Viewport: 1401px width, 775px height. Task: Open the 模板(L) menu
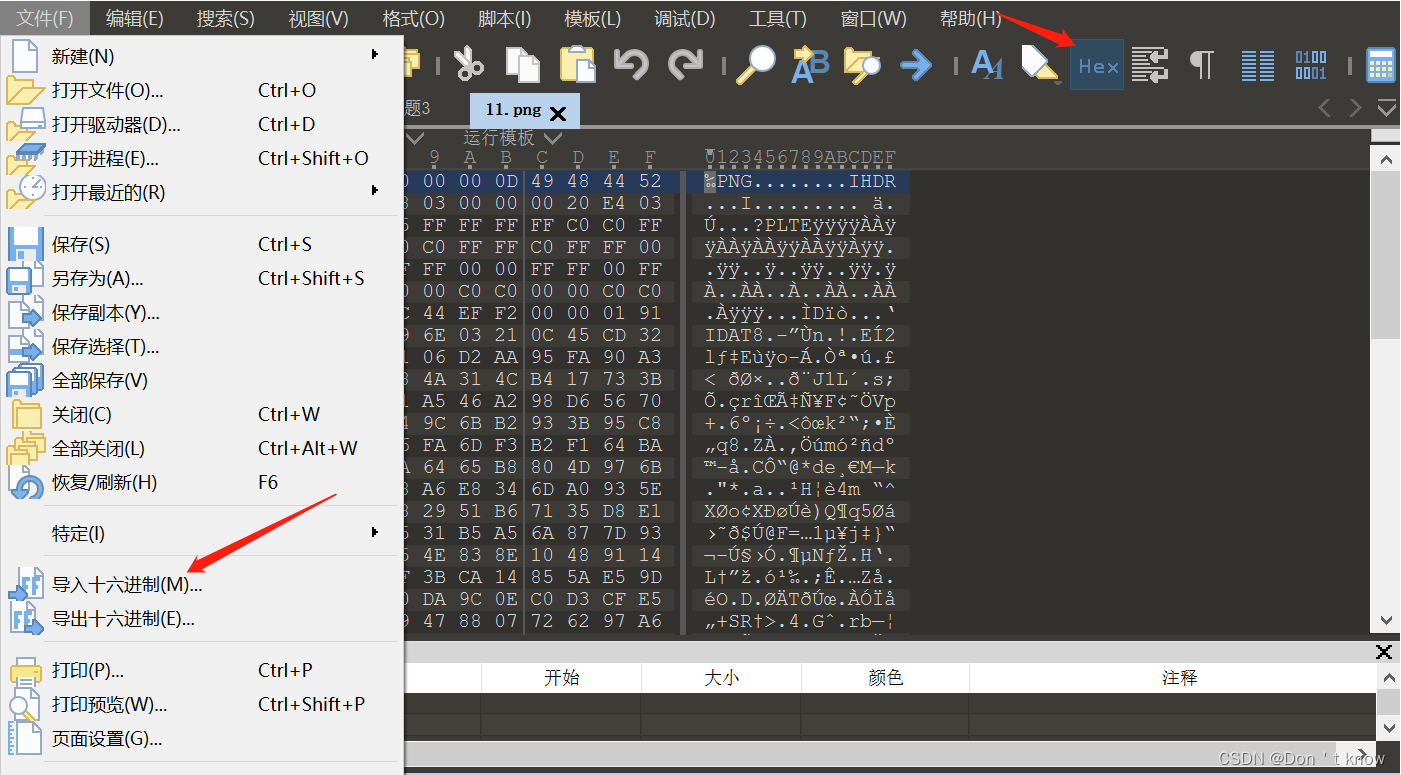(593, 18)
